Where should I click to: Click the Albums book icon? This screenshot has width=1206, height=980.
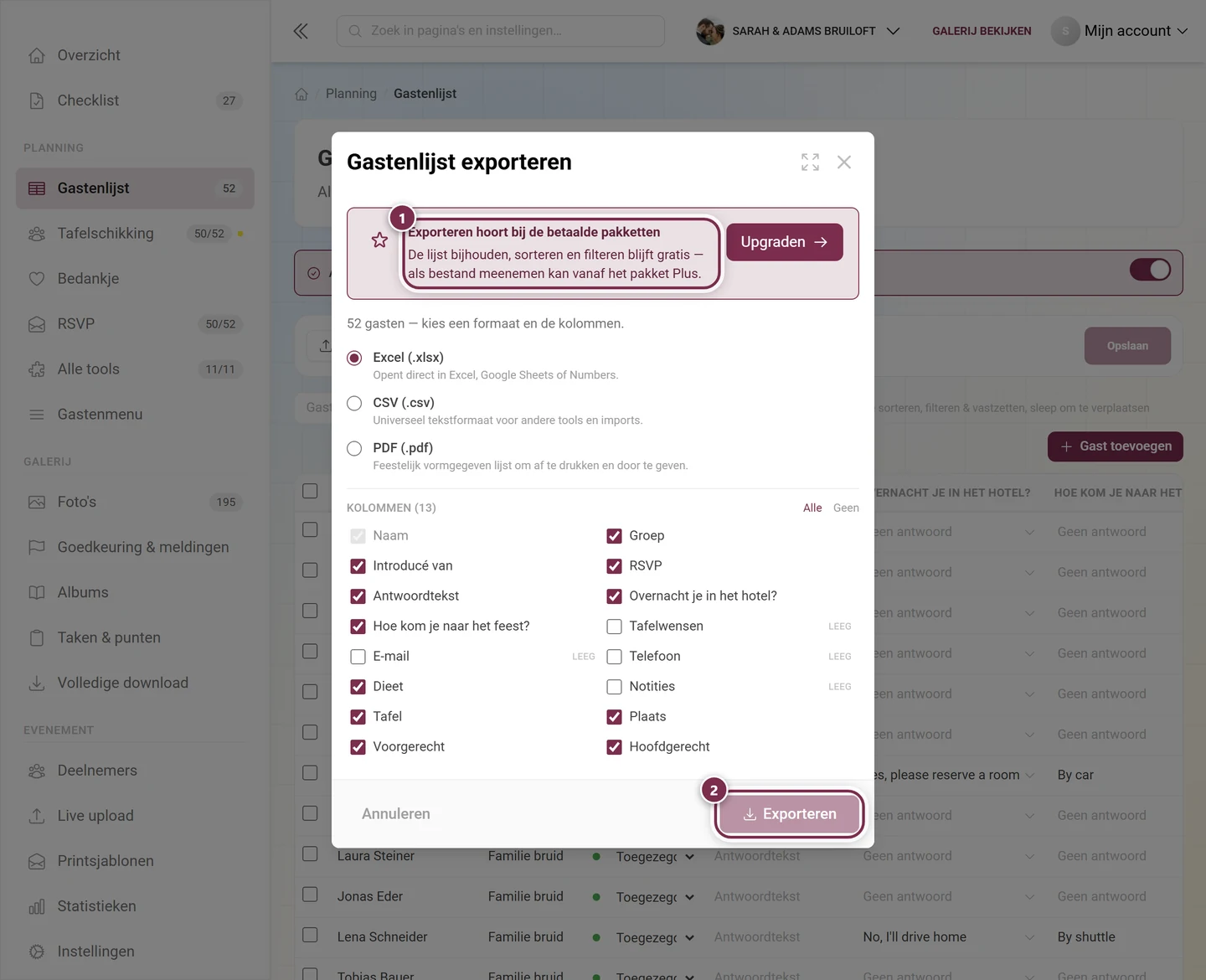37,593
